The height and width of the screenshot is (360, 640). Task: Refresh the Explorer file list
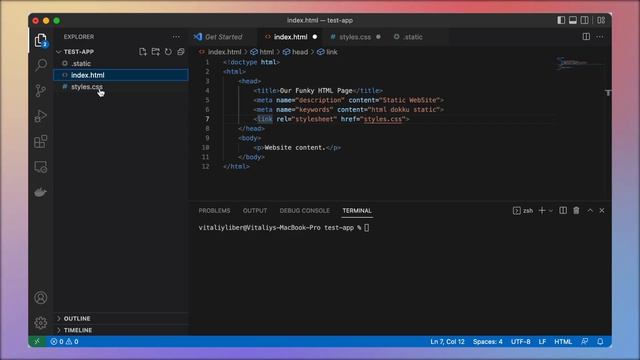[x=168, y=52]
